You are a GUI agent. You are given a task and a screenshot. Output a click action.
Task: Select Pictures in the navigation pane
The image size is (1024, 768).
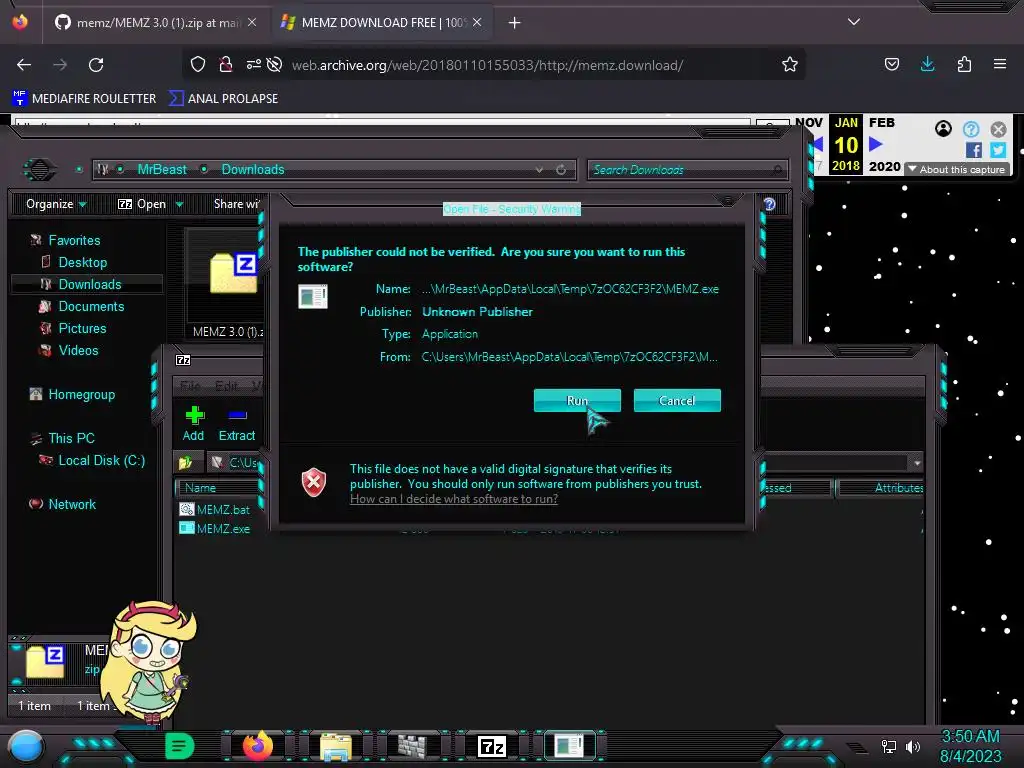tap(82, 328)
